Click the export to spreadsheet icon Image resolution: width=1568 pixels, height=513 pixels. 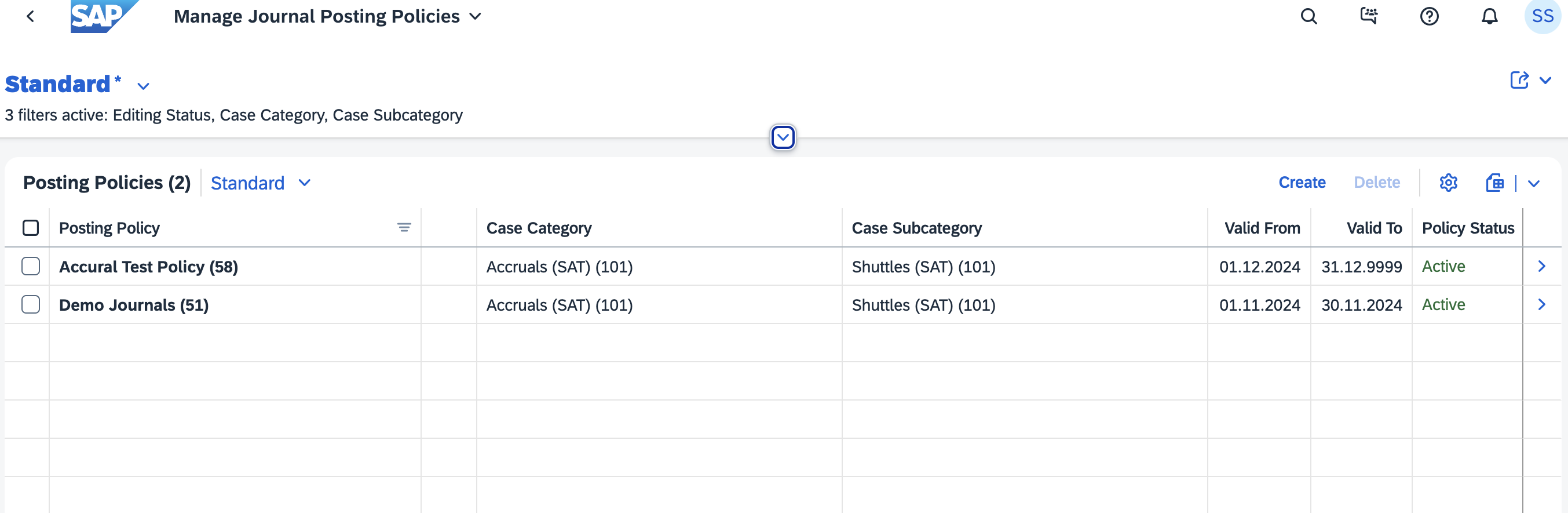click(x=1495, y=183)
